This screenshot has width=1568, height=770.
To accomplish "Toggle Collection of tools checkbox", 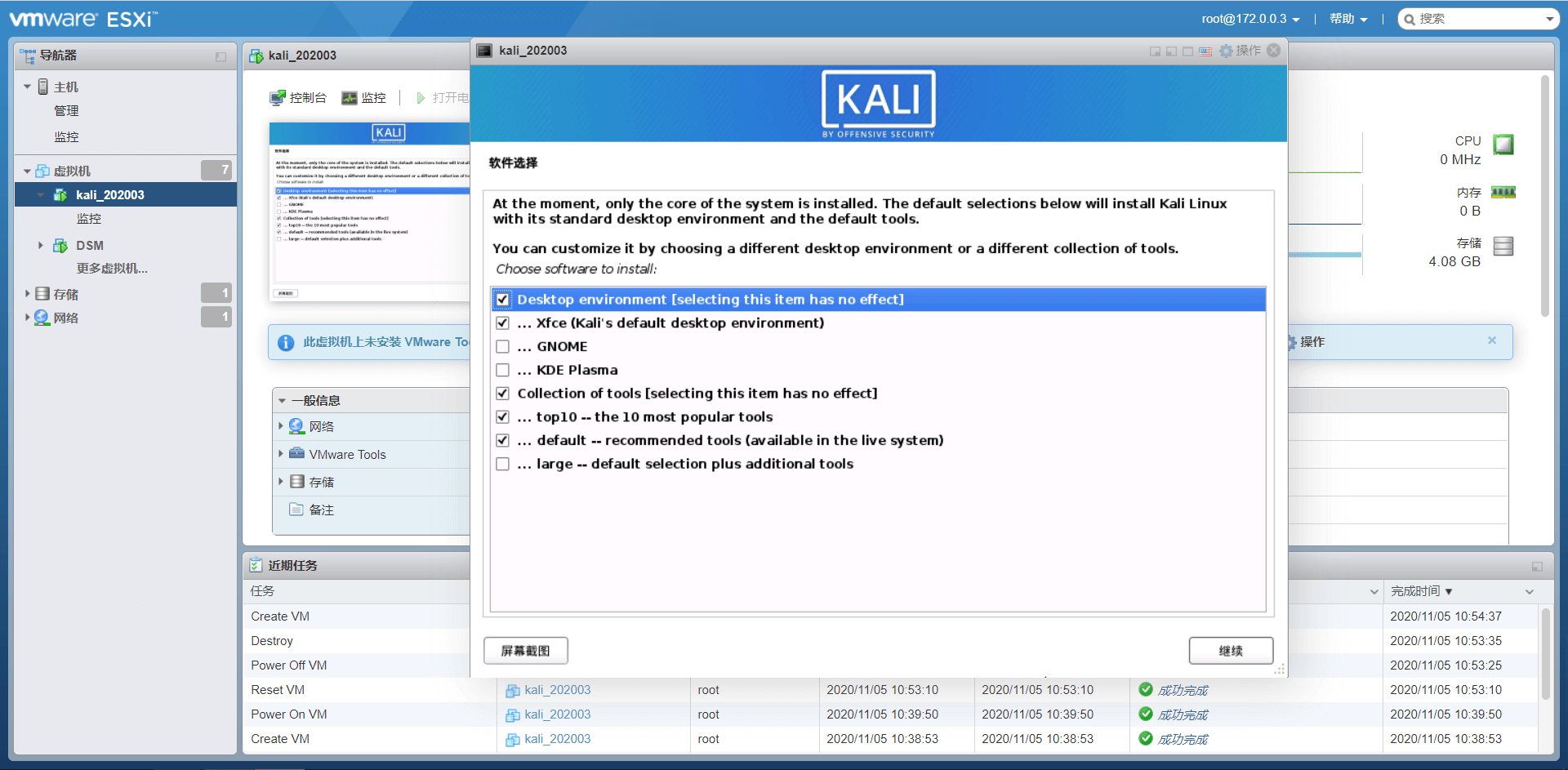I will (502, 394).
